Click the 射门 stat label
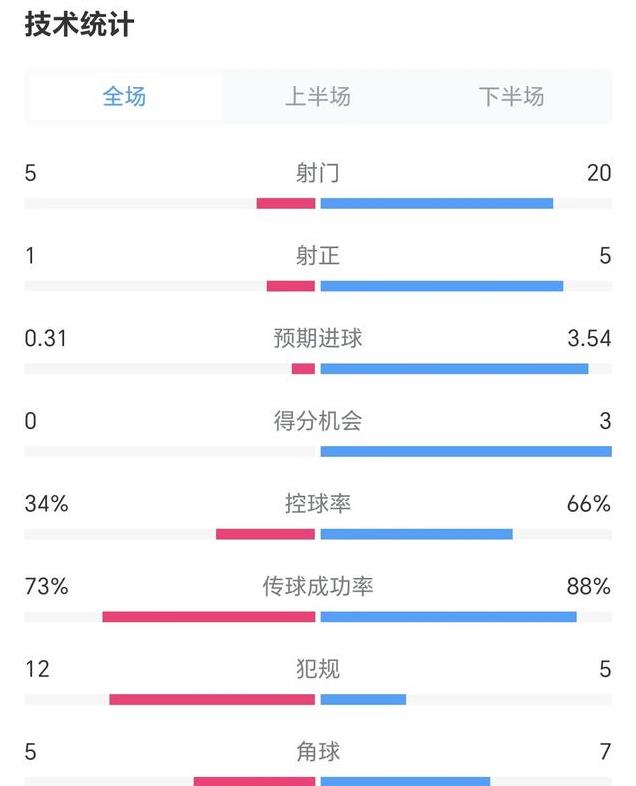This screenshot has width=636, height=786. pyautogui.click(x=318, y=173)
